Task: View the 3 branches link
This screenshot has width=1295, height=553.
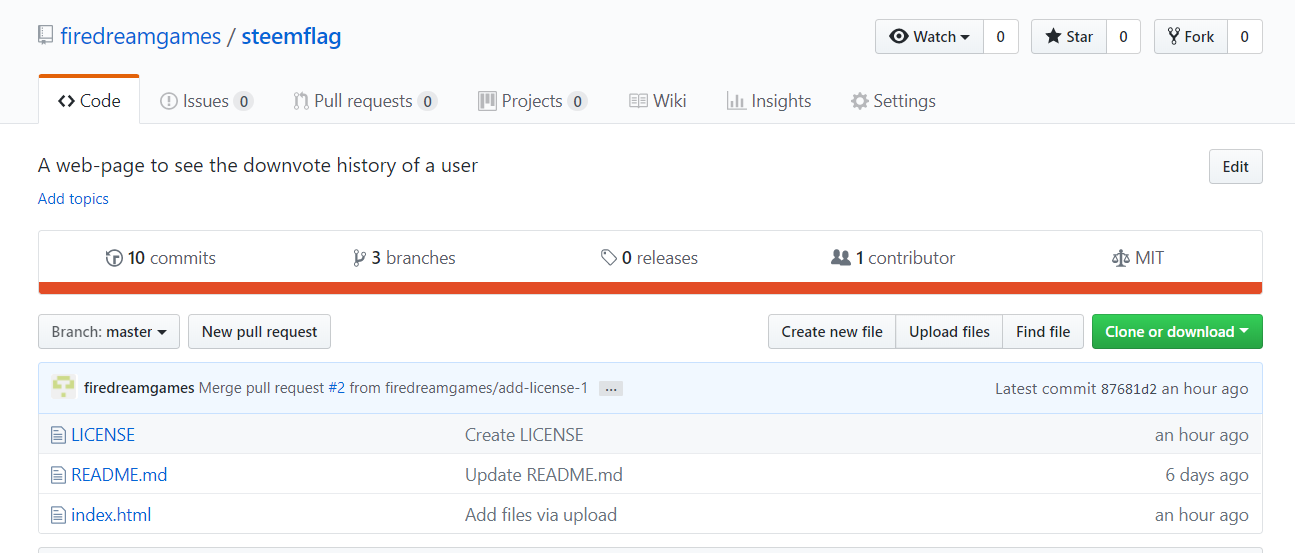Action: pos(404,258)
